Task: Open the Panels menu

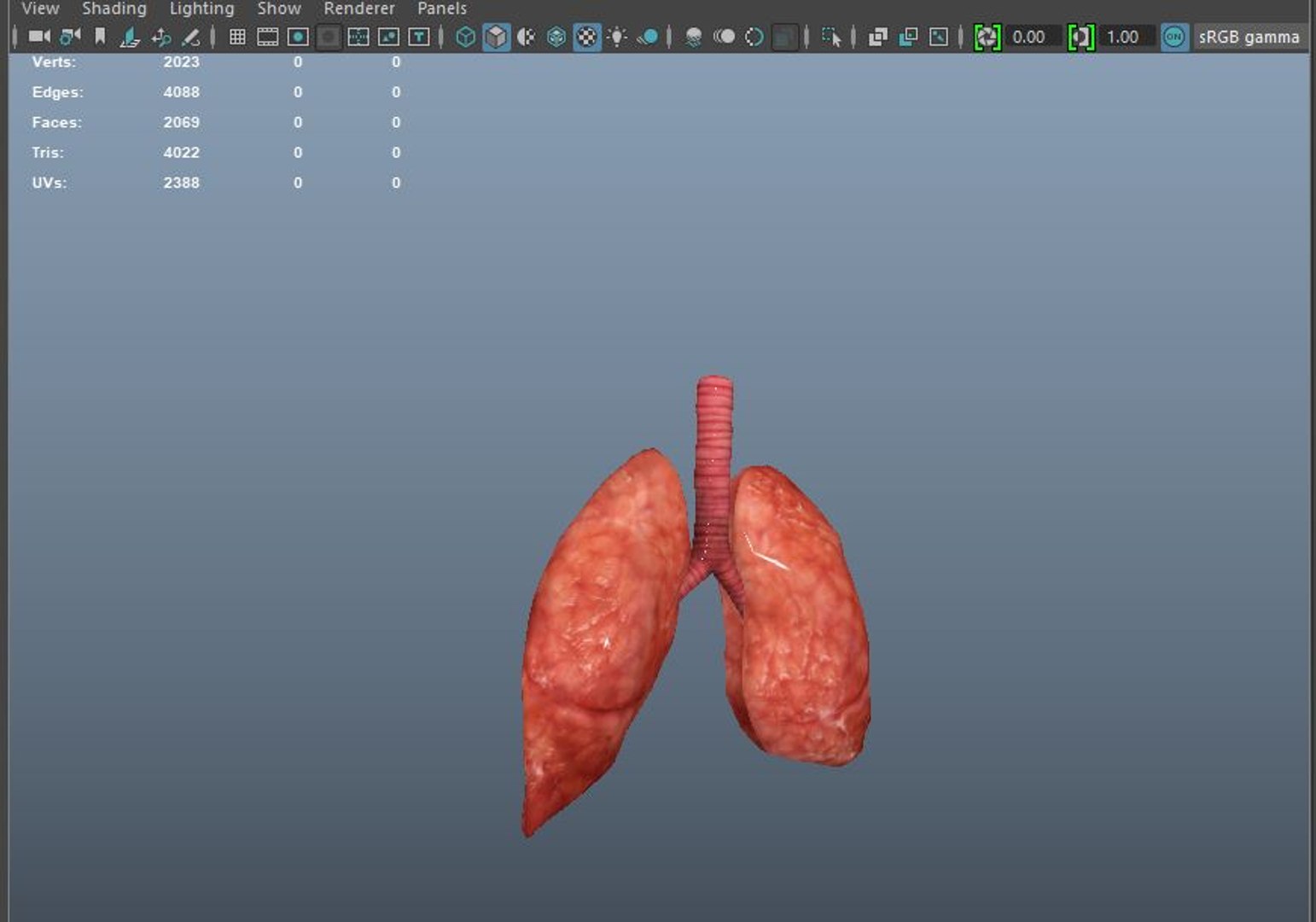Action: [x=442, y=9]
